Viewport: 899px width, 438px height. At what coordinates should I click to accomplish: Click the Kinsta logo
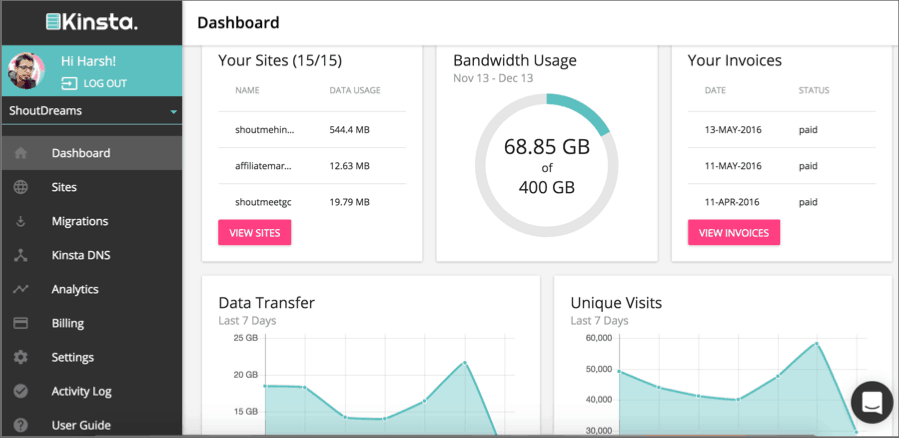click(x=92, y=22)
